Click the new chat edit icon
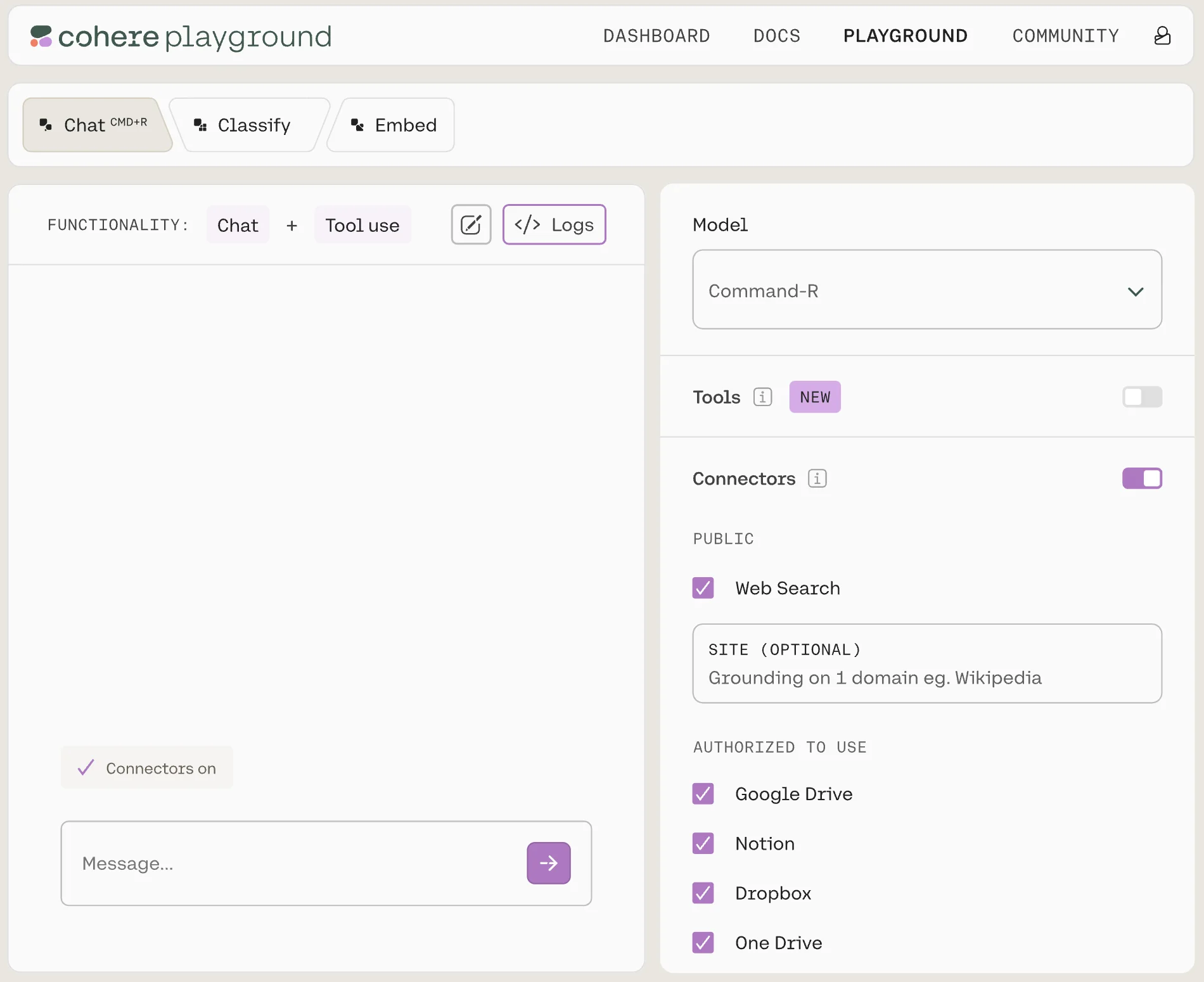 pyautogui.click(x=471, y=224)
